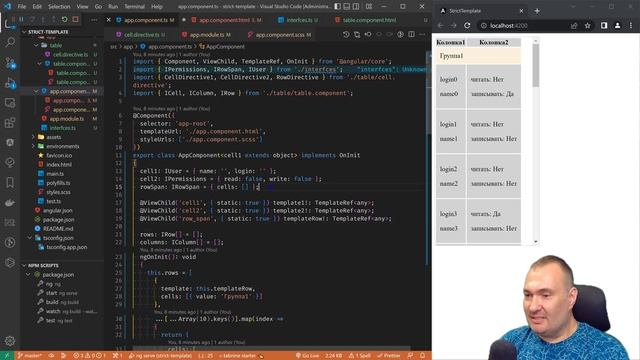Switch to interfces.ts editor tab

pos(299,20)
